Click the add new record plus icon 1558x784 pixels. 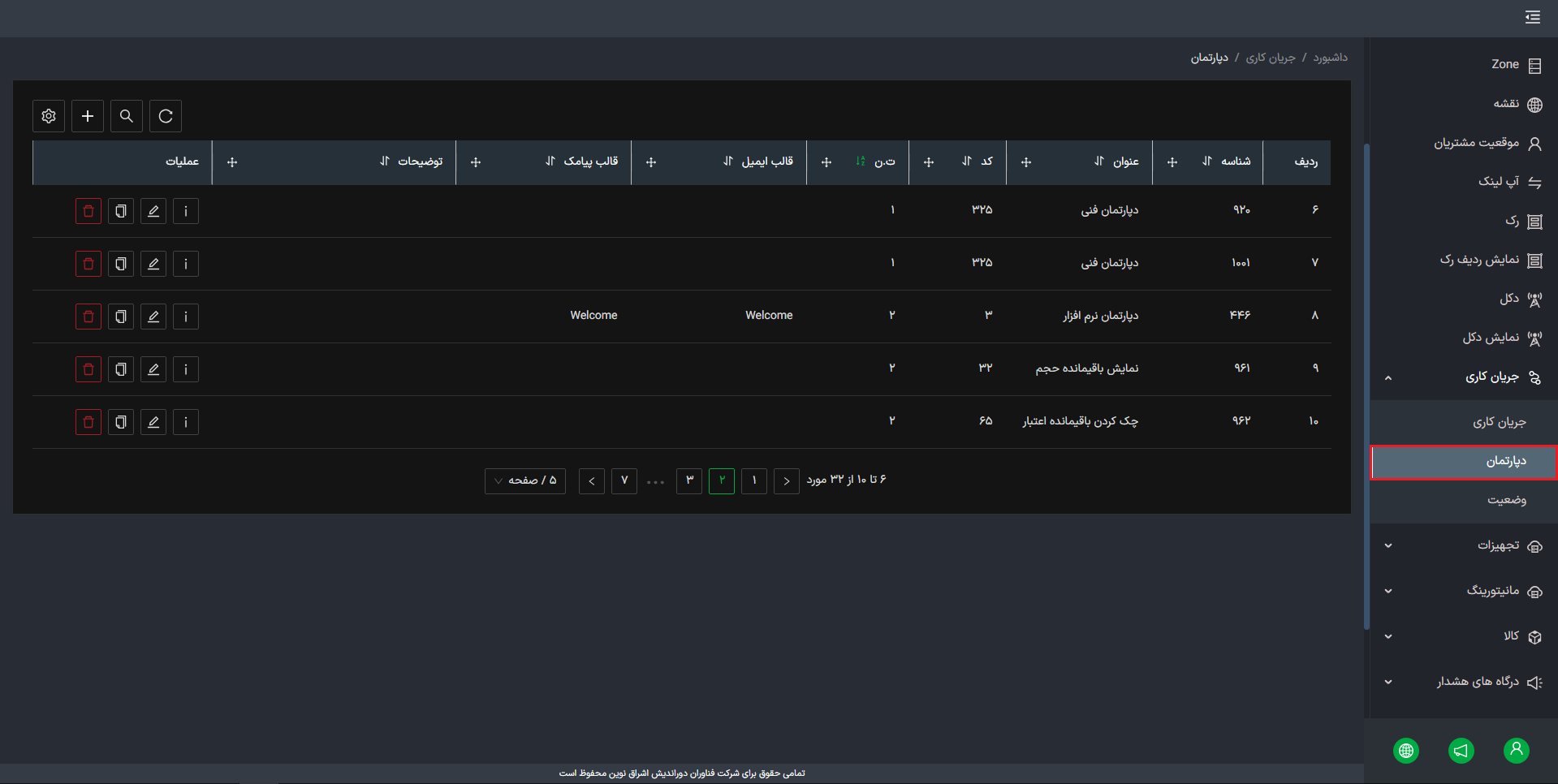tap(88, 116)
